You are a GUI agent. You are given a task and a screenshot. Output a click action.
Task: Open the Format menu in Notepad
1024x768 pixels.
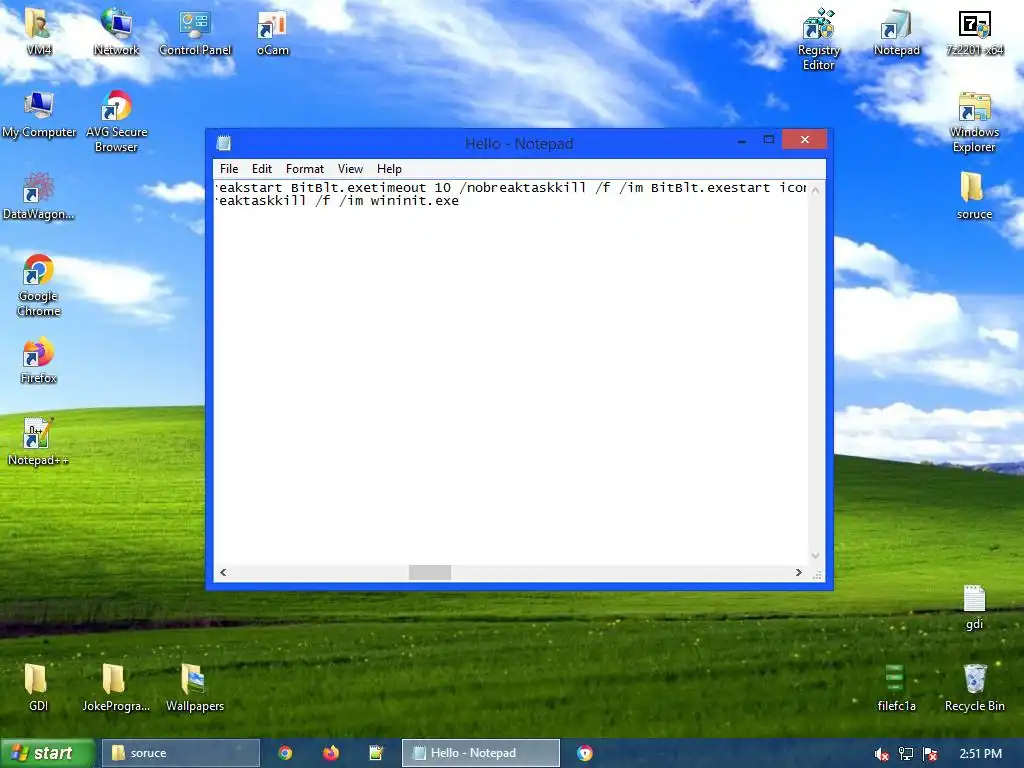[x=305, y=168]
